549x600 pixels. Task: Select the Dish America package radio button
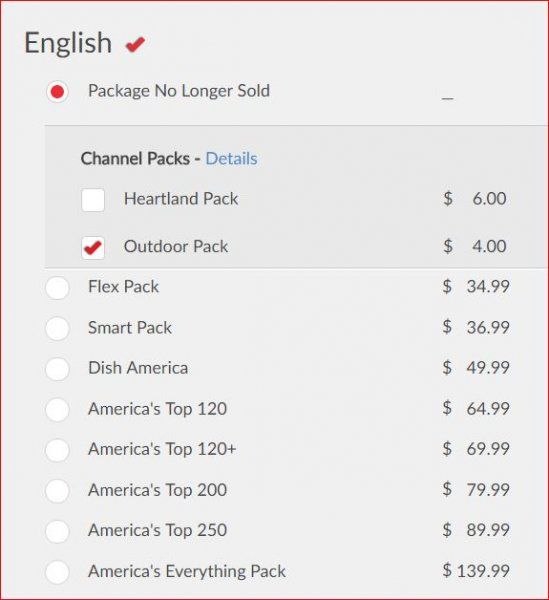coord(57,369)
